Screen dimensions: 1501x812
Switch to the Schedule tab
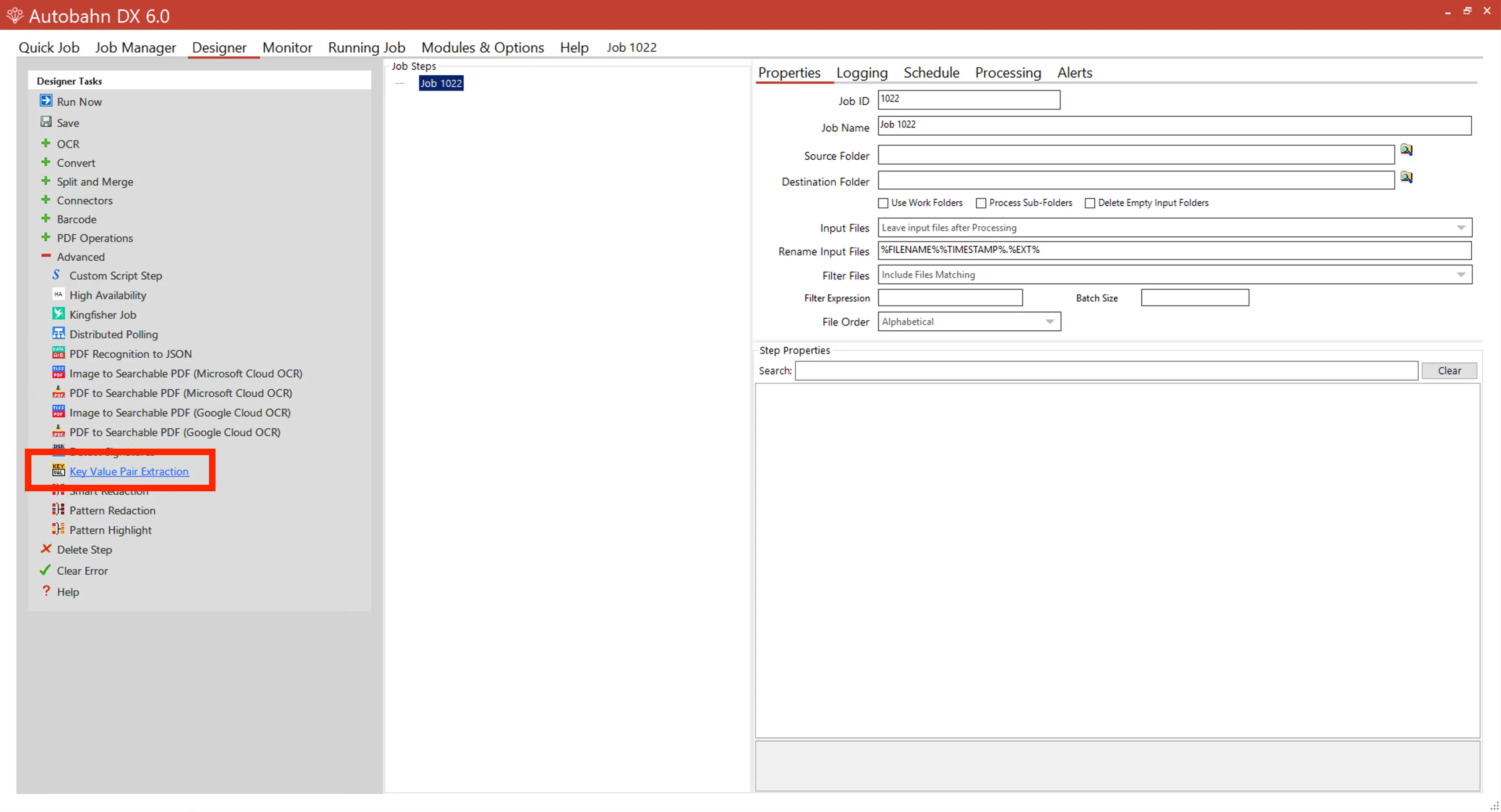tap(931, 73)
